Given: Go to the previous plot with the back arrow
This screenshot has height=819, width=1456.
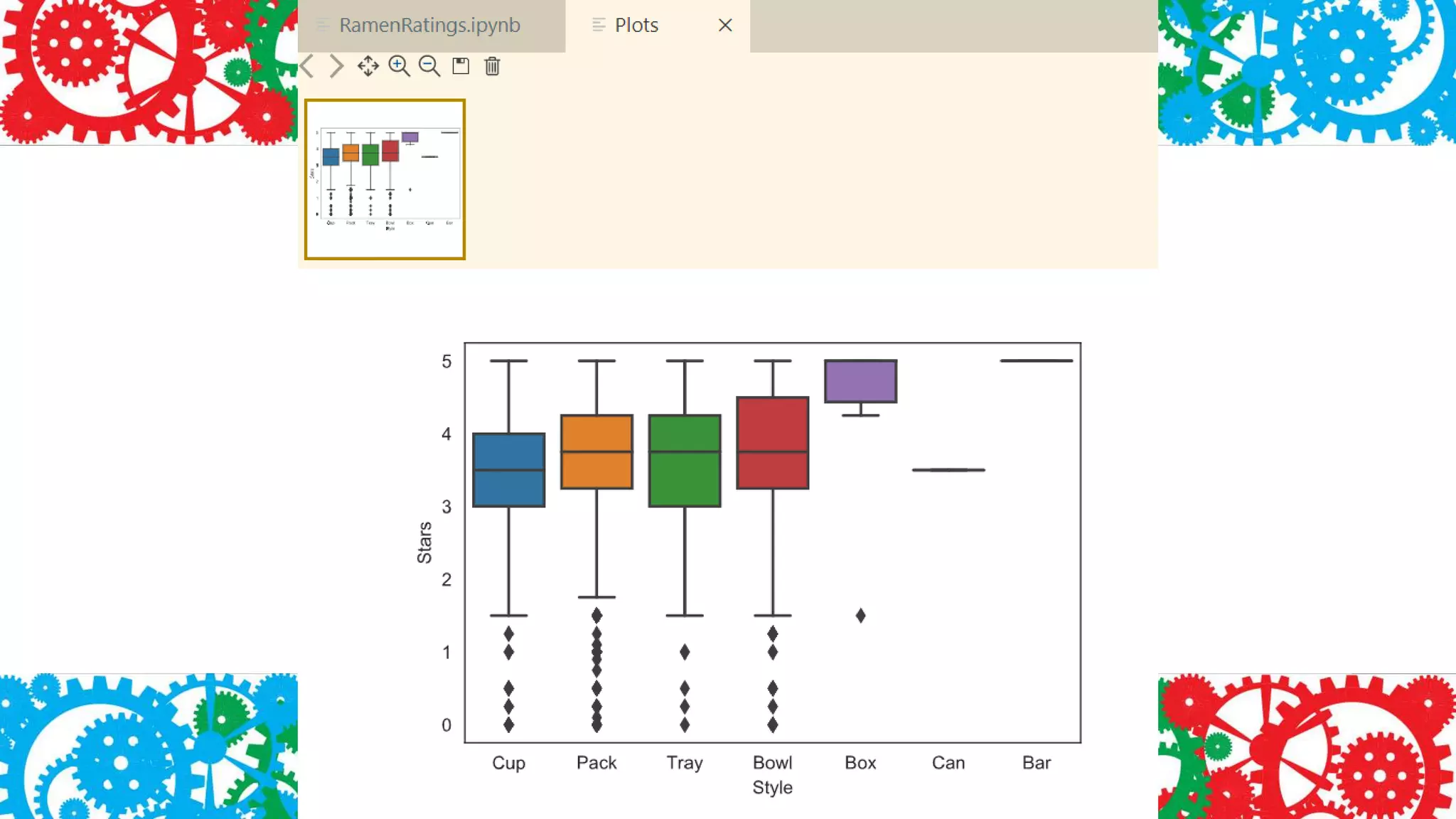Looking at the screenshot, I should click(x=307, y=66).
